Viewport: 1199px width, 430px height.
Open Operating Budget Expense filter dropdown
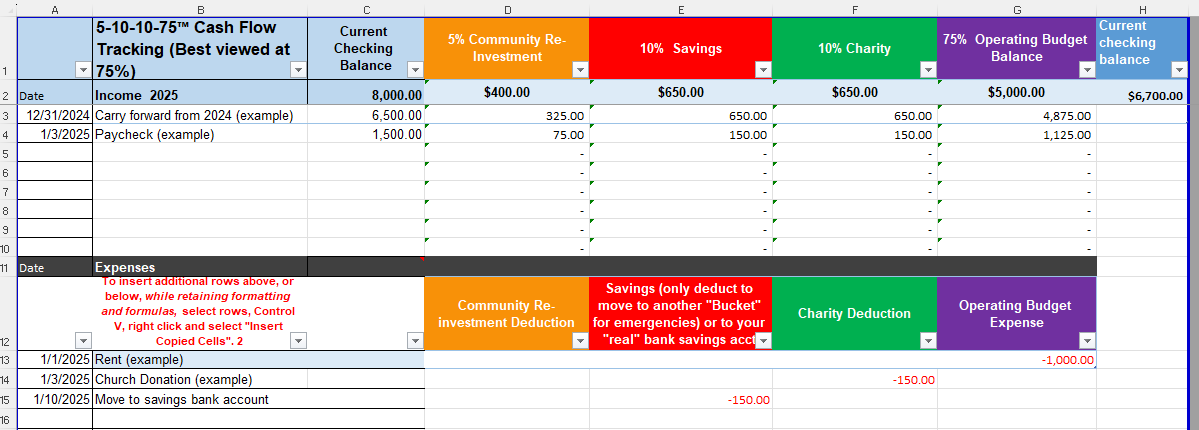1087,341
